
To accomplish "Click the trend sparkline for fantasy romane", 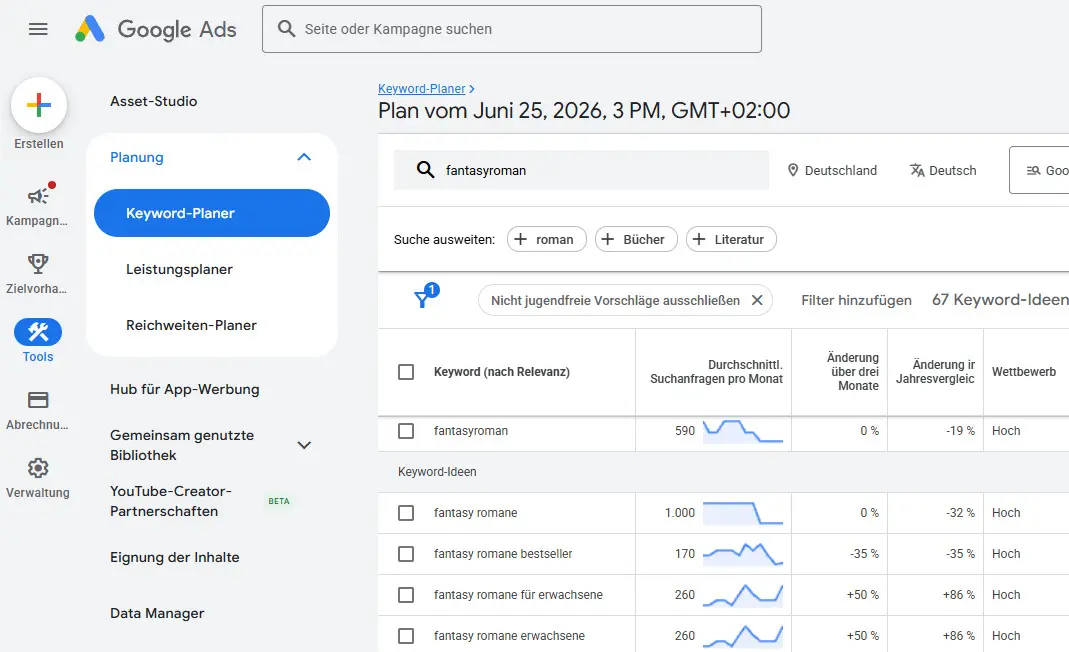I will click(x=742, y=513).
